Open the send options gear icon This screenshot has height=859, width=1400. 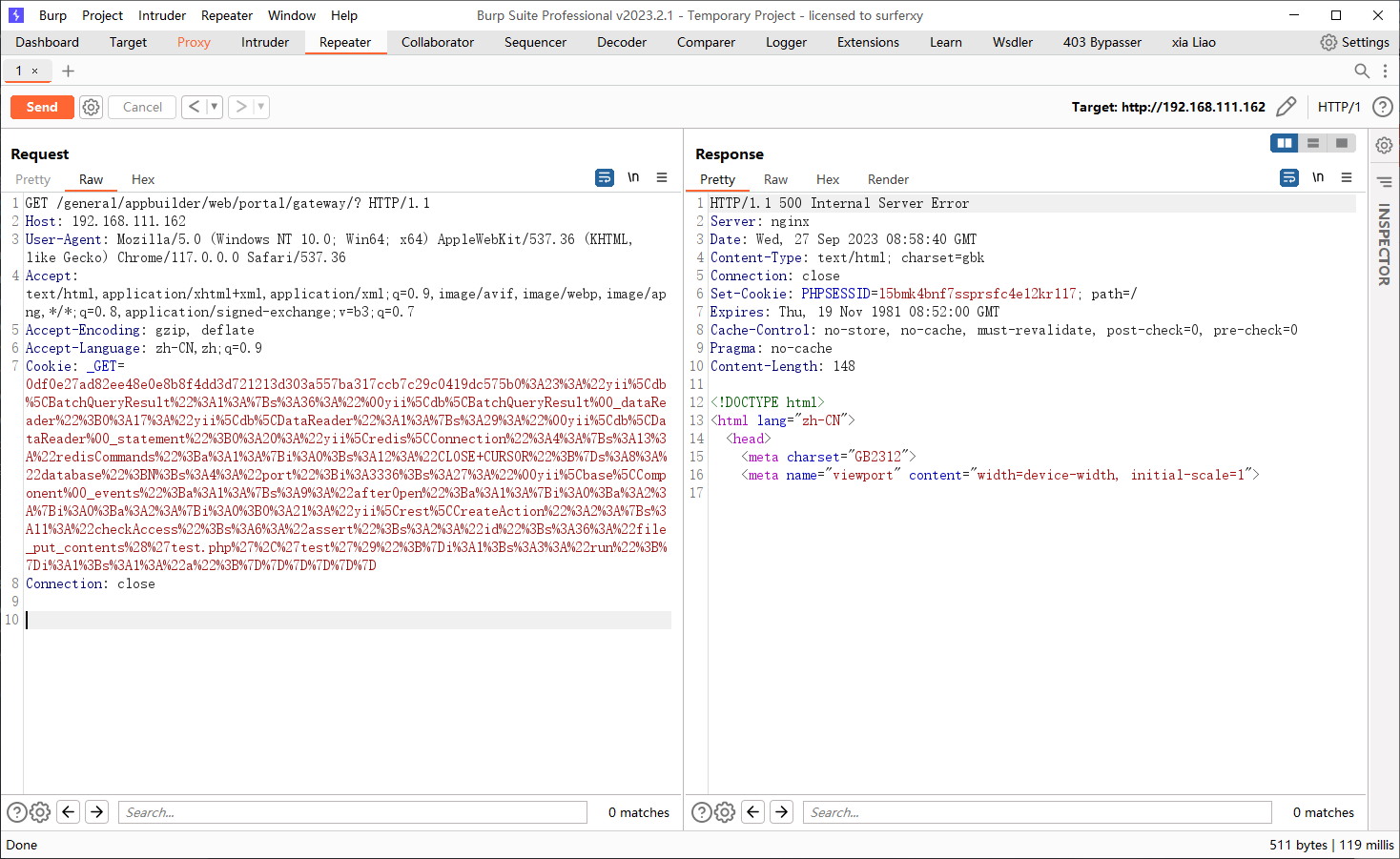pyautogui.click(x=91, y=107)
